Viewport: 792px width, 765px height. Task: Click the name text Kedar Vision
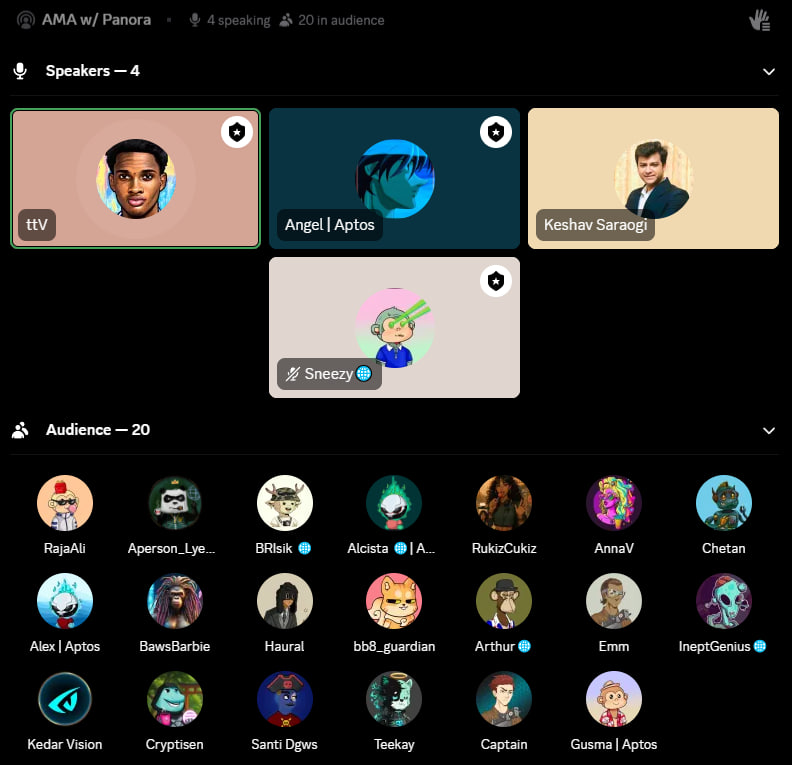tap(65, 744)
